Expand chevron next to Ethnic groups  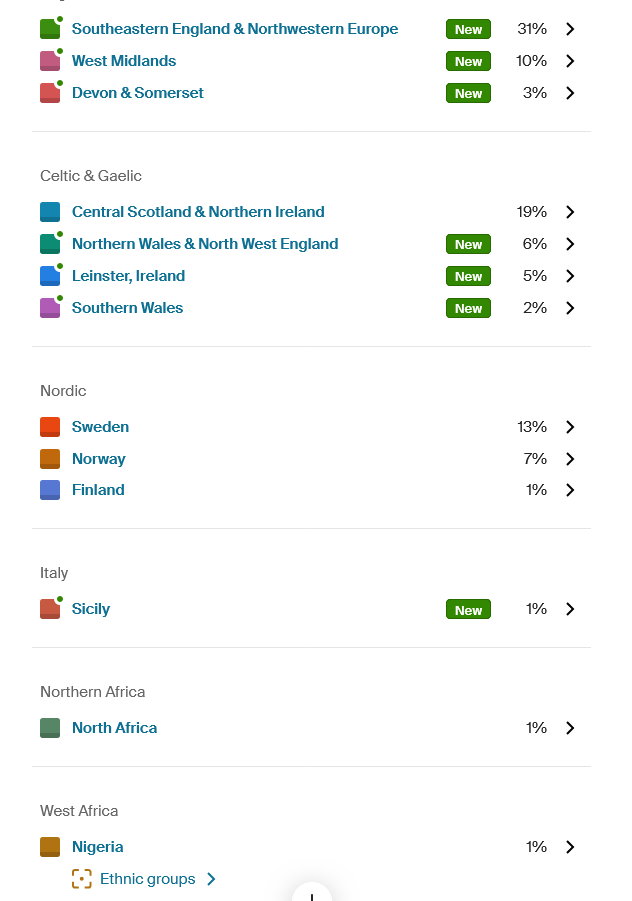[211, 879]
